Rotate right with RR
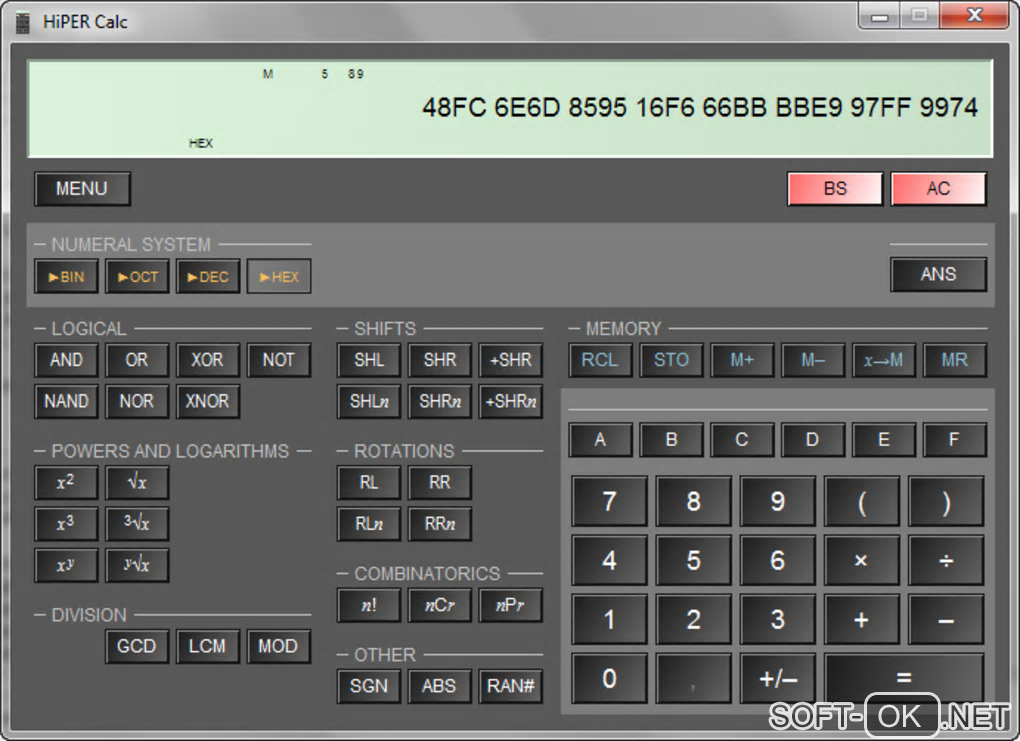Viewport: 1020px width, 741px height. pyautogui.click(x=440, y=483)
